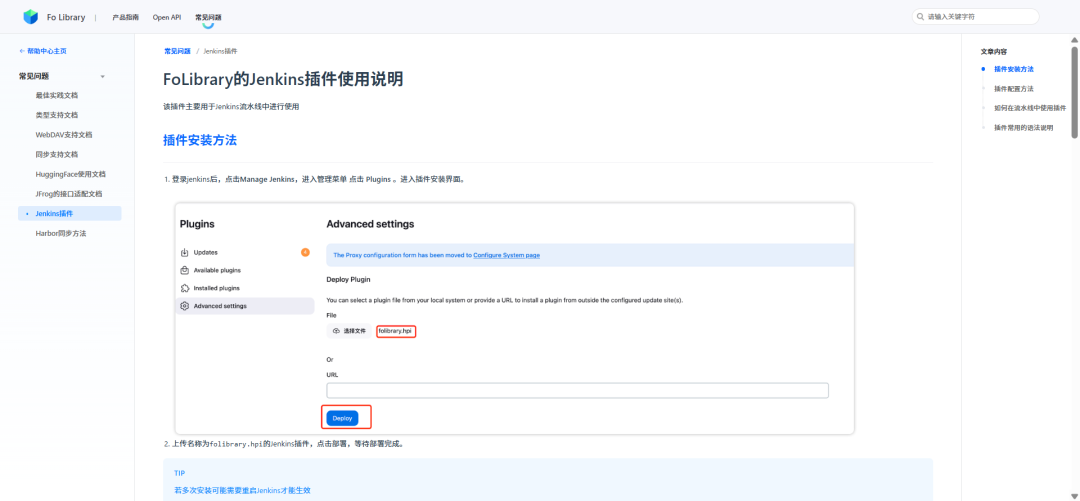
Task: Focus the keyword search input field
Action: (975, 17)
